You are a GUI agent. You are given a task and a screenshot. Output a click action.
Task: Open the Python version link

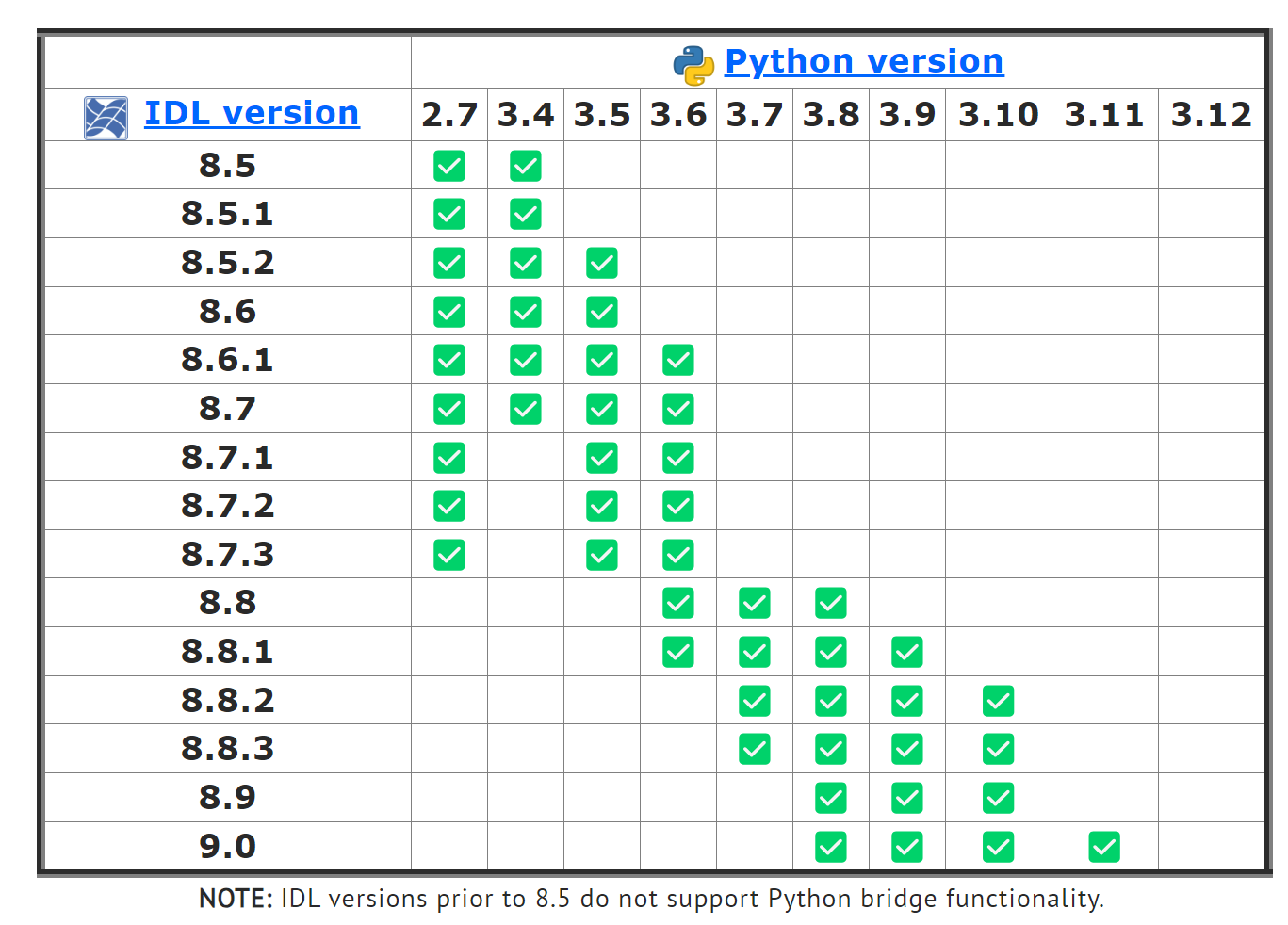(864, 61)
